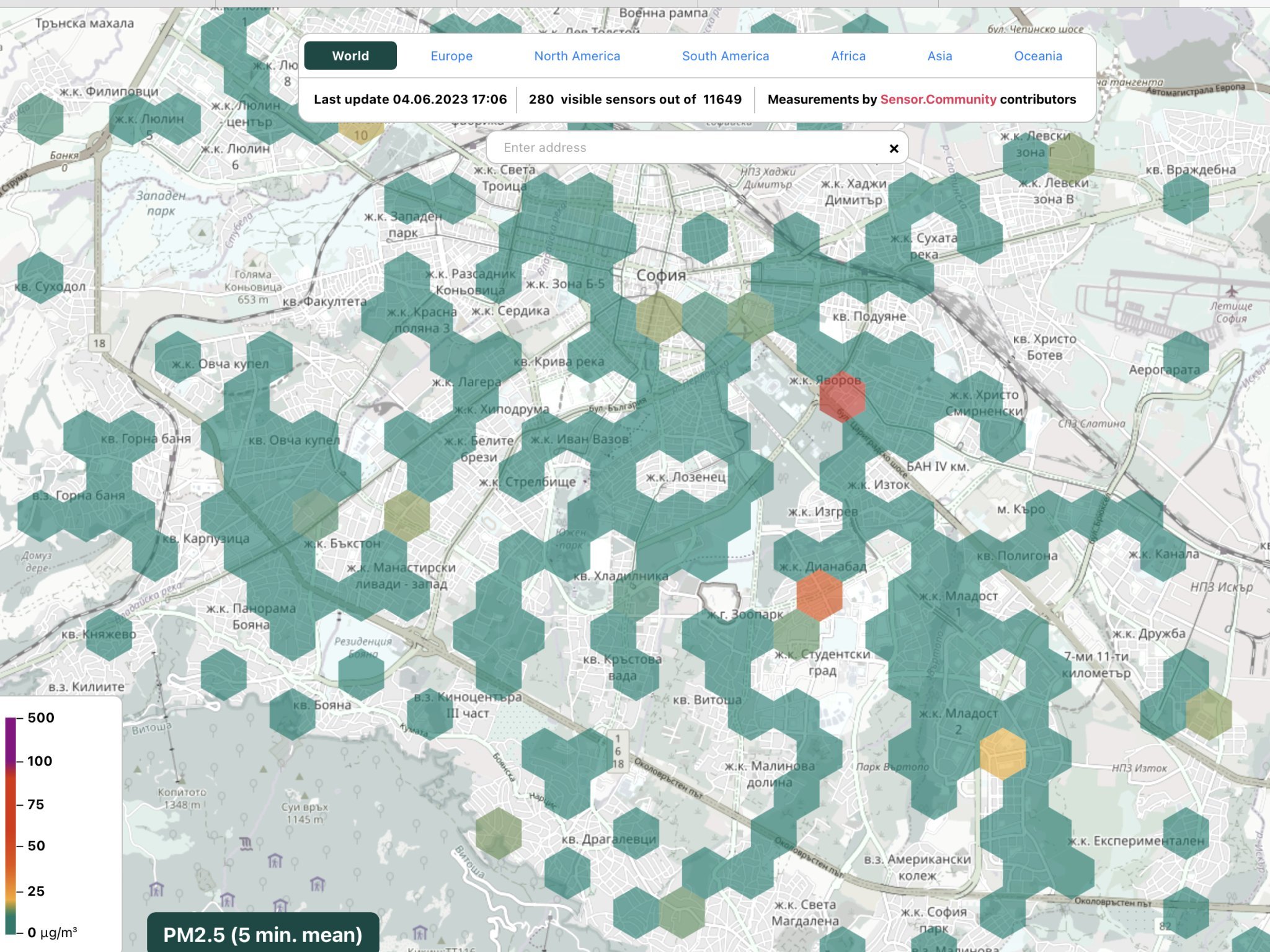
Task: Click the airplane icon at Летище София
Action: 1231,291
